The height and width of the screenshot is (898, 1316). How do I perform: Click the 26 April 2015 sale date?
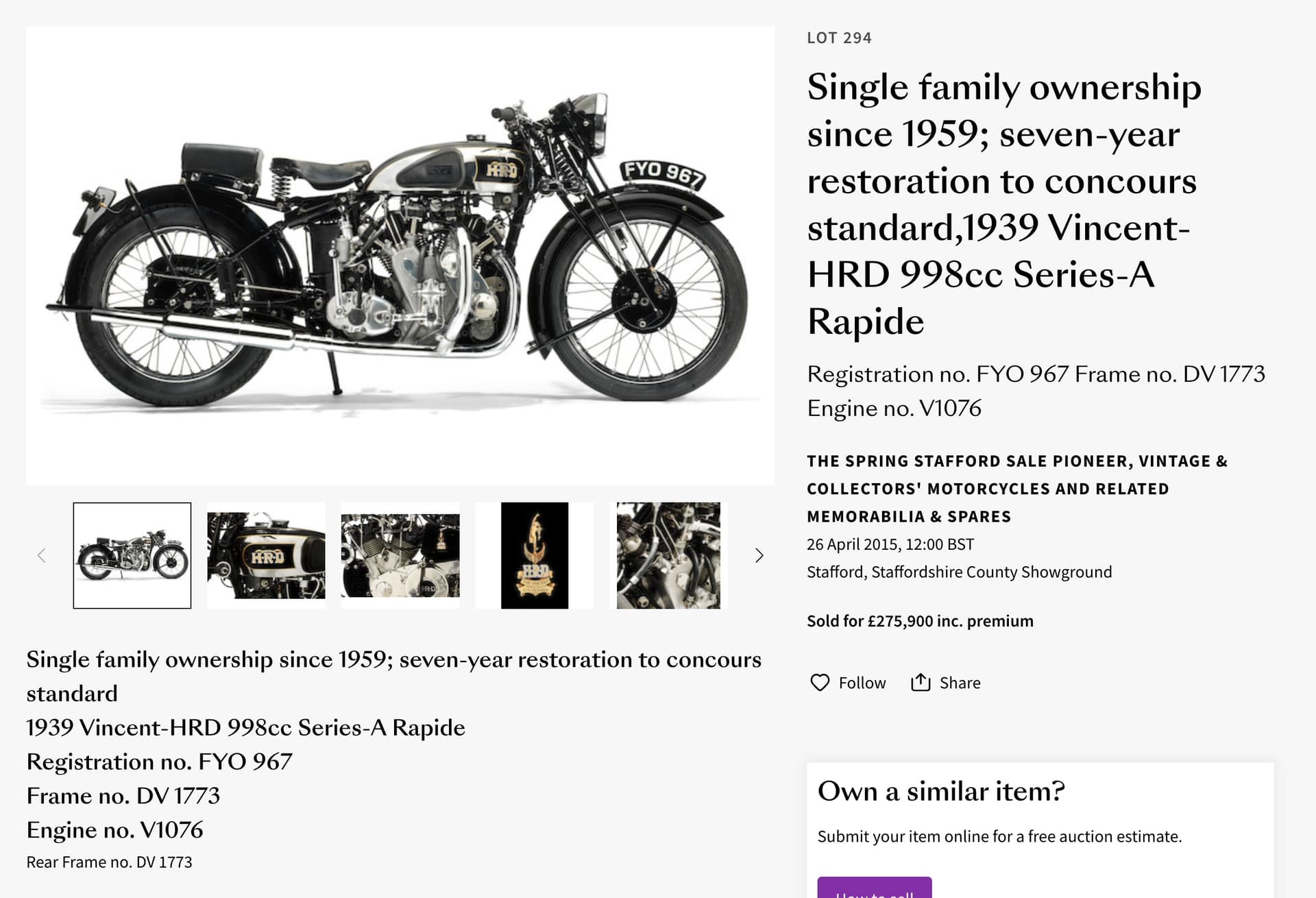[890, 544]
